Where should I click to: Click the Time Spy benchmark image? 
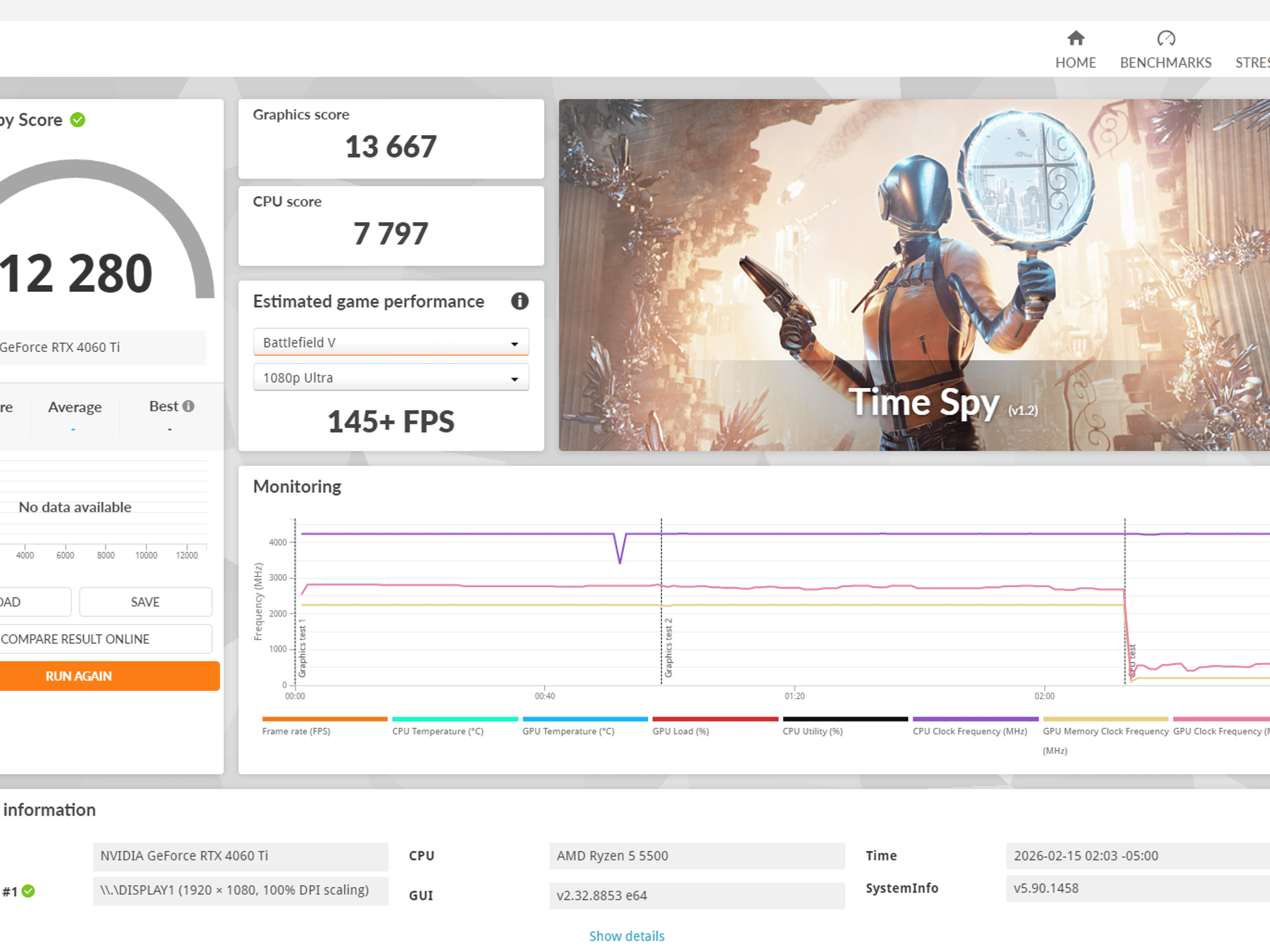coord(914,275)
